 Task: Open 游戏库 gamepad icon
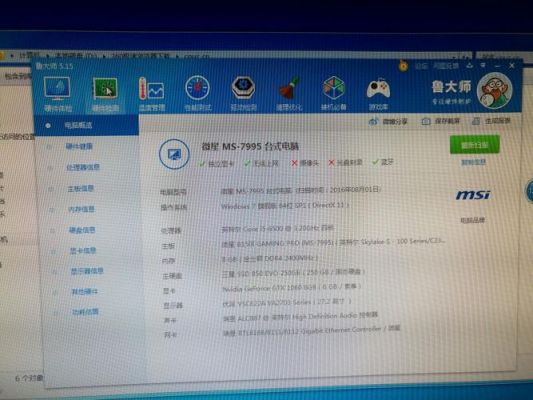click(378, 89)
